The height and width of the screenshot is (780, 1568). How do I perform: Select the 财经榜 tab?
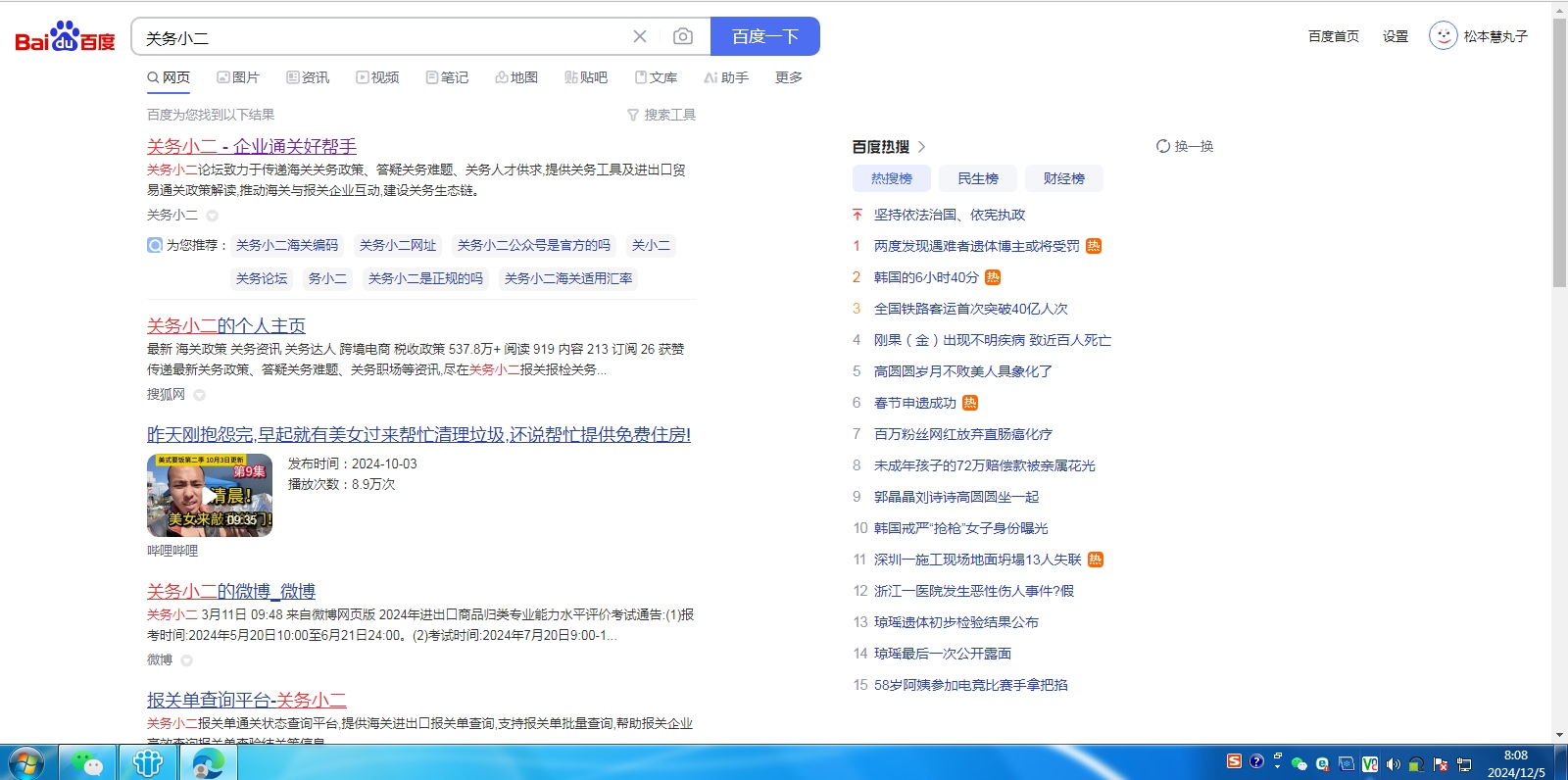[x=1064, y=178]
